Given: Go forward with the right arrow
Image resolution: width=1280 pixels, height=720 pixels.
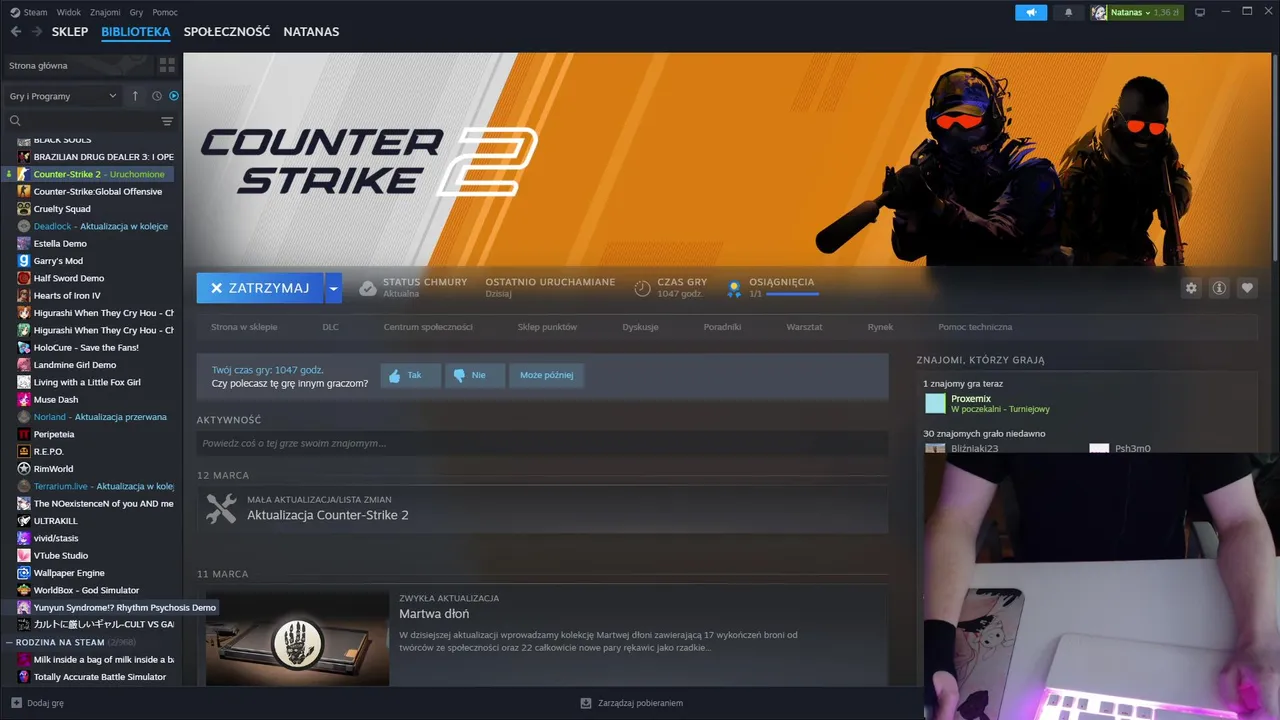Looking at the screenshot, I should click(x=37, y=32).
